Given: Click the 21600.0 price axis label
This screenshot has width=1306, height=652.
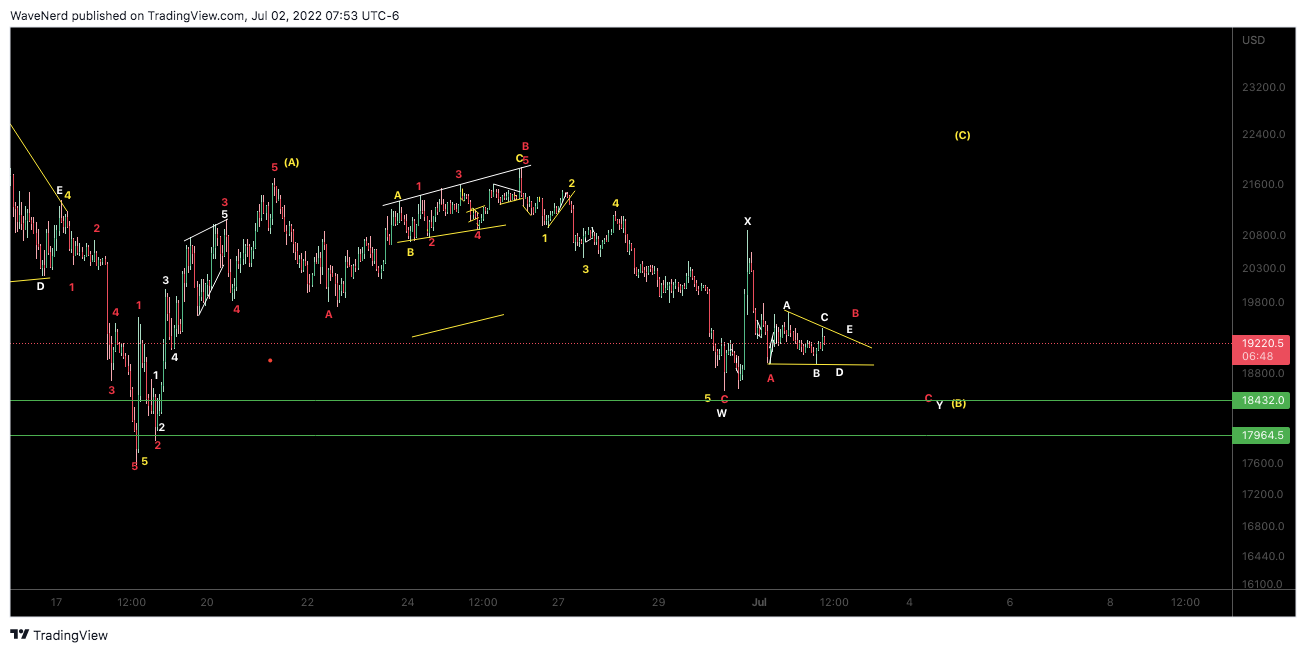Looking at the screenshot, I should click(1262, 185).
